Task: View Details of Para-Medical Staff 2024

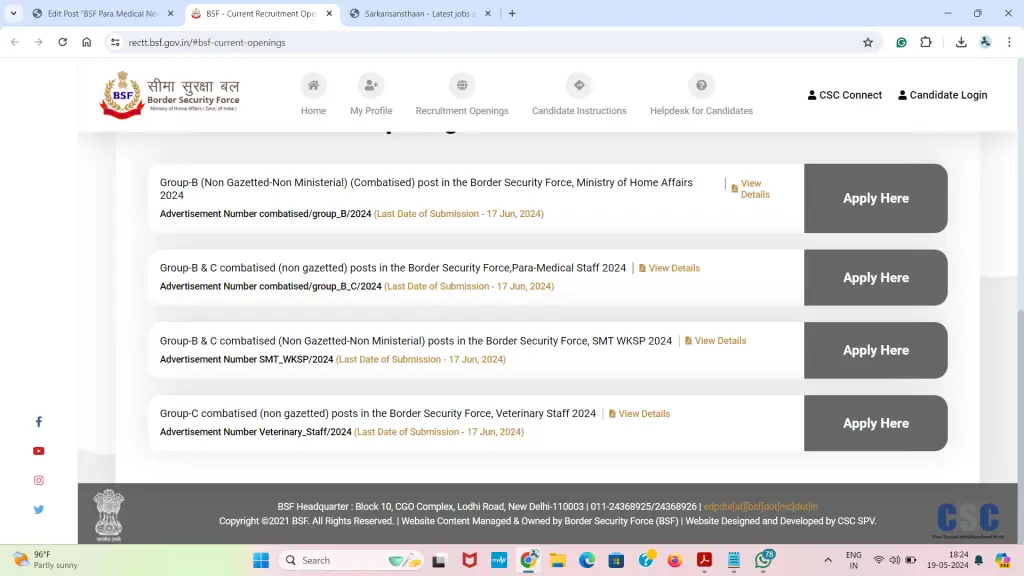Action: [669, 268]
